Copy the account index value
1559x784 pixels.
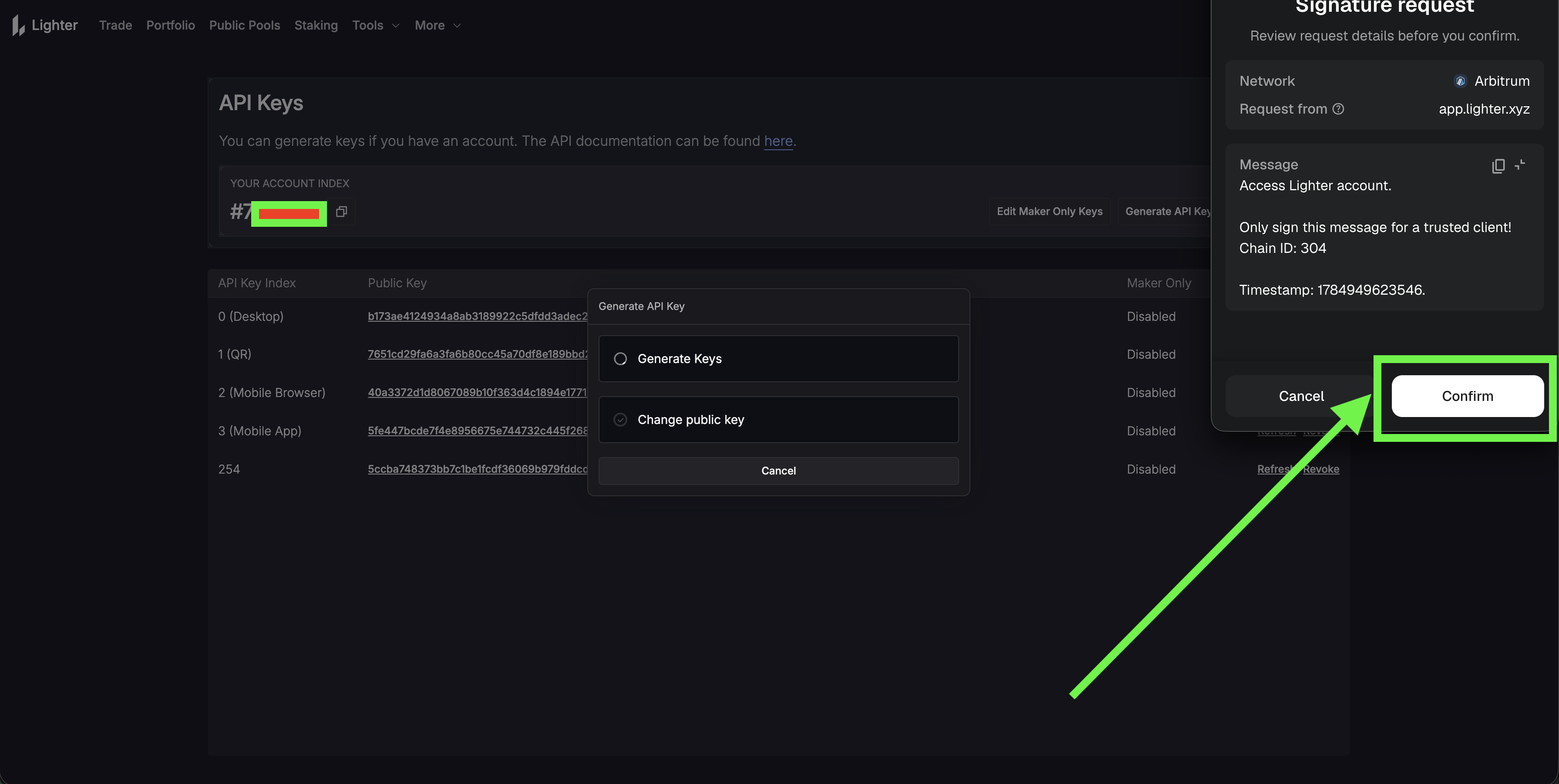click(x=341, y=212)
